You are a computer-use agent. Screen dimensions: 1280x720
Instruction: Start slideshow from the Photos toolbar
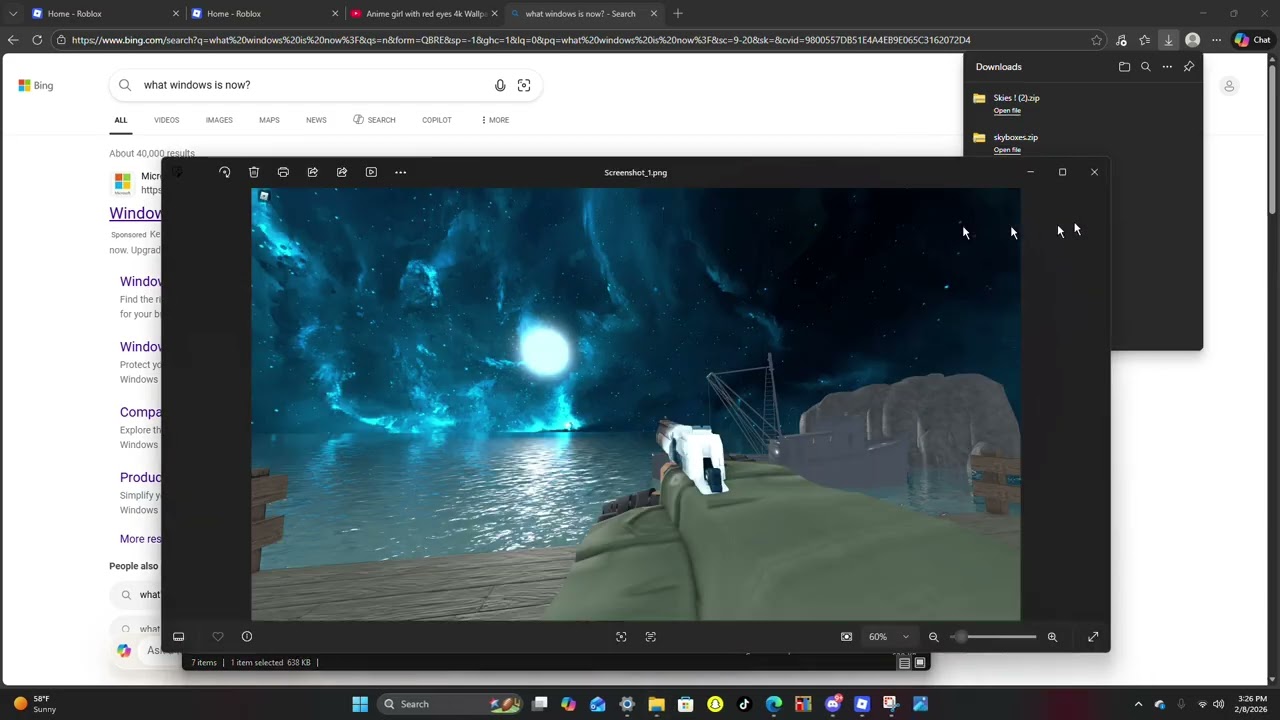coord(371,172)
